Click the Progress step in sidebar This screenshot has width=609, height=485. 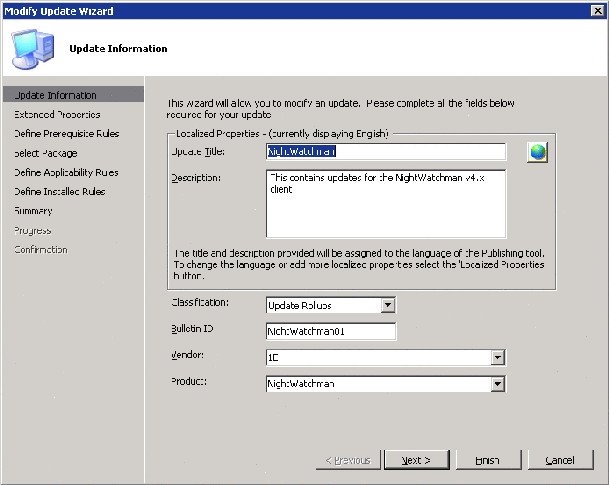tap(33, 230)
